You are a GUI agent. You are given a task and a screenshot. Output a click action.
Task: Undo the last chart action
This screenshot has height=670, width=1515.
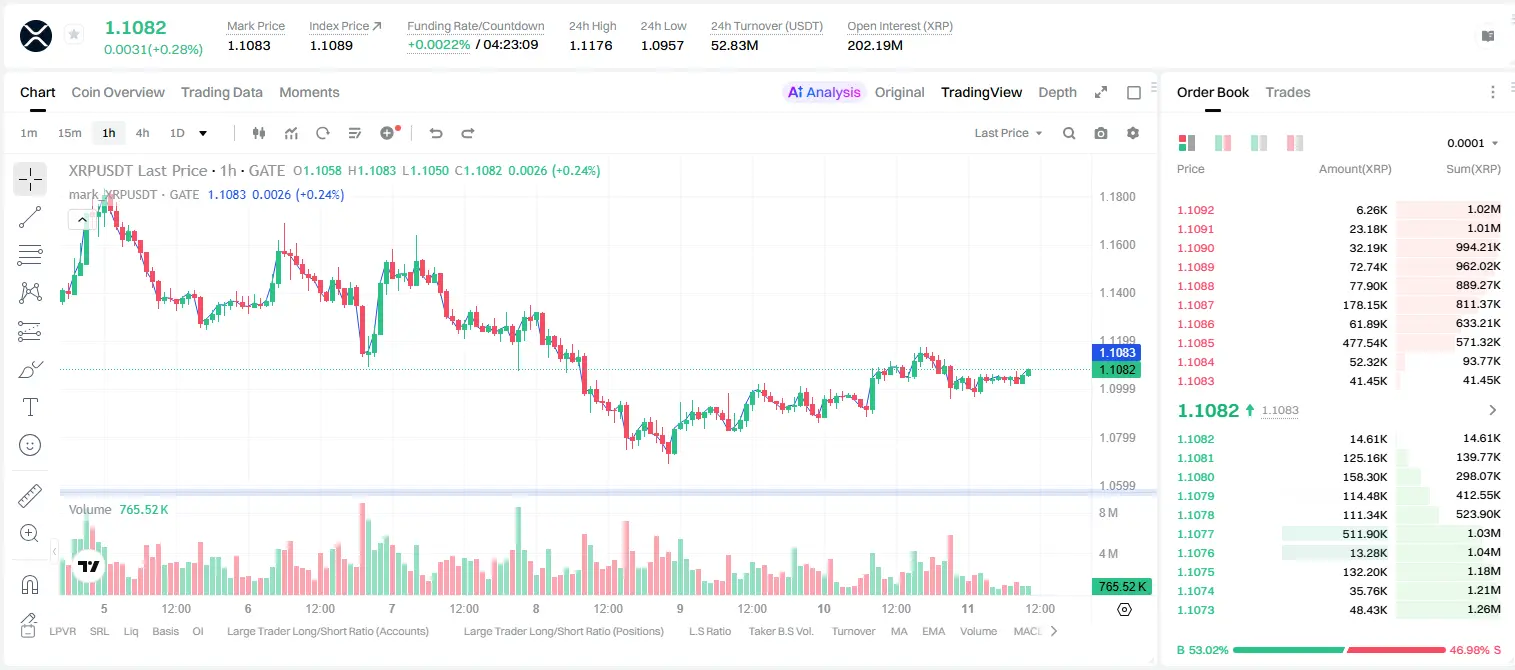click(436, 133)
